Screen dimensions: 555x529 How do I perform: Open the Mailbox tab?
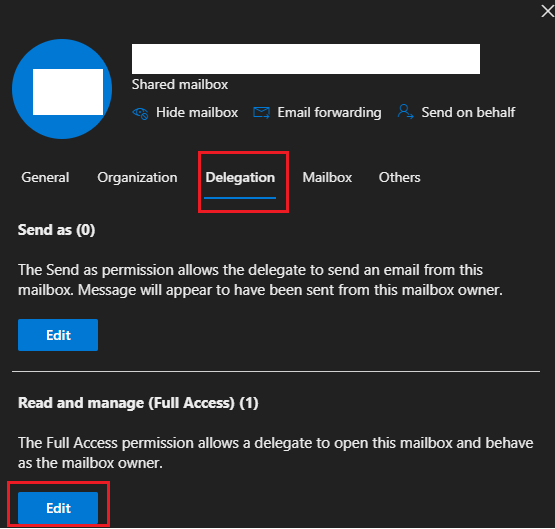(x=327, y=177)
